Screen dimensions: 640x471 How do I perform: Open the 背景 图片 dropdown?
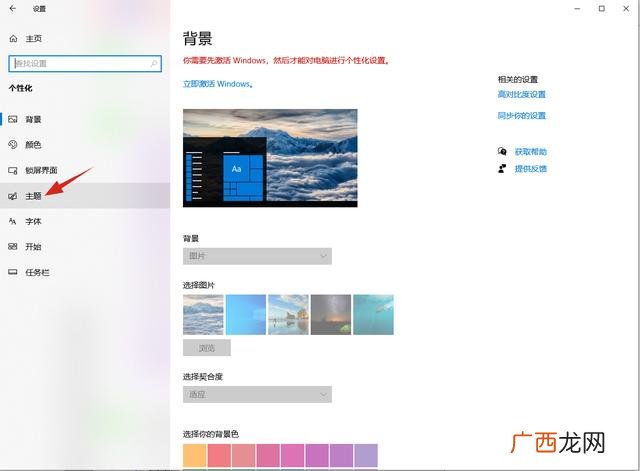click(257, 256)
